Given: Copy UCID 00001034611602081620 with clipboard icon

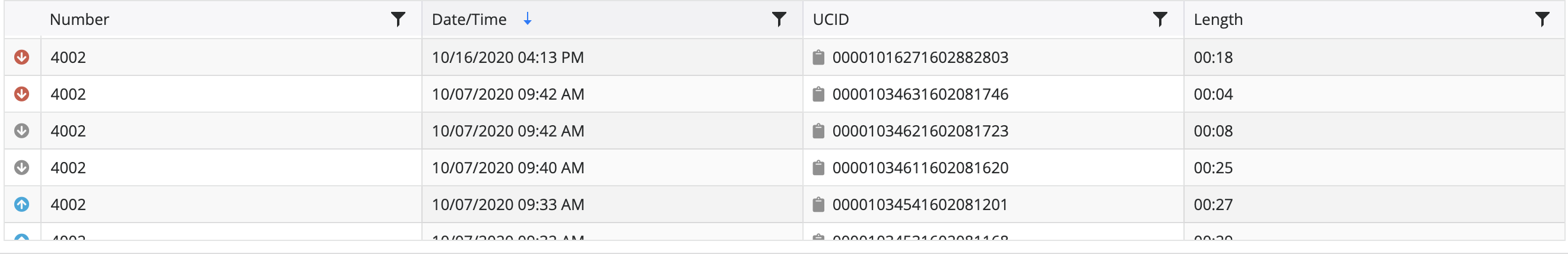Looking at the screenshot, I should click(x=818, y=167).
